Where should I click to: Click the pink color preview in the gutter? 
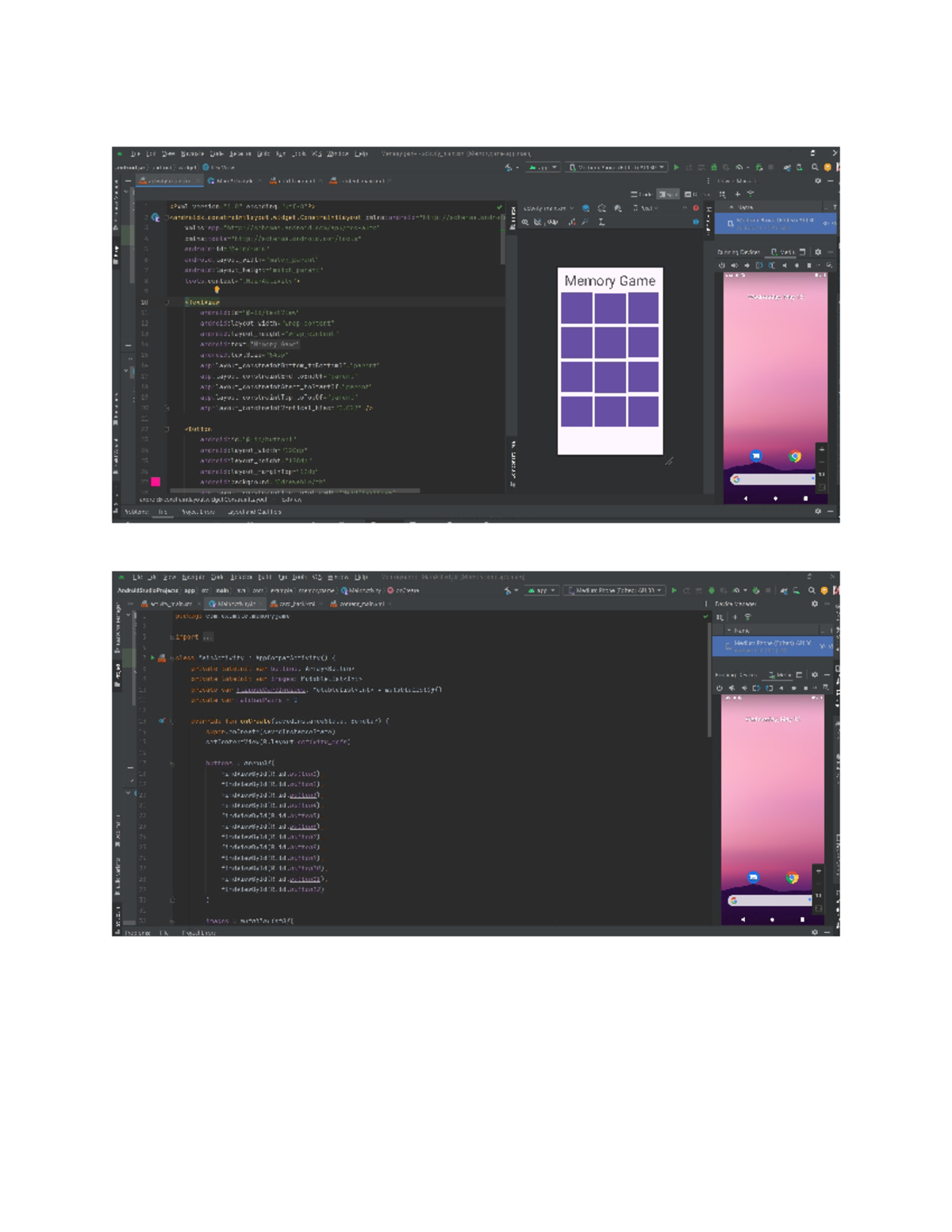tap(155, 481)
